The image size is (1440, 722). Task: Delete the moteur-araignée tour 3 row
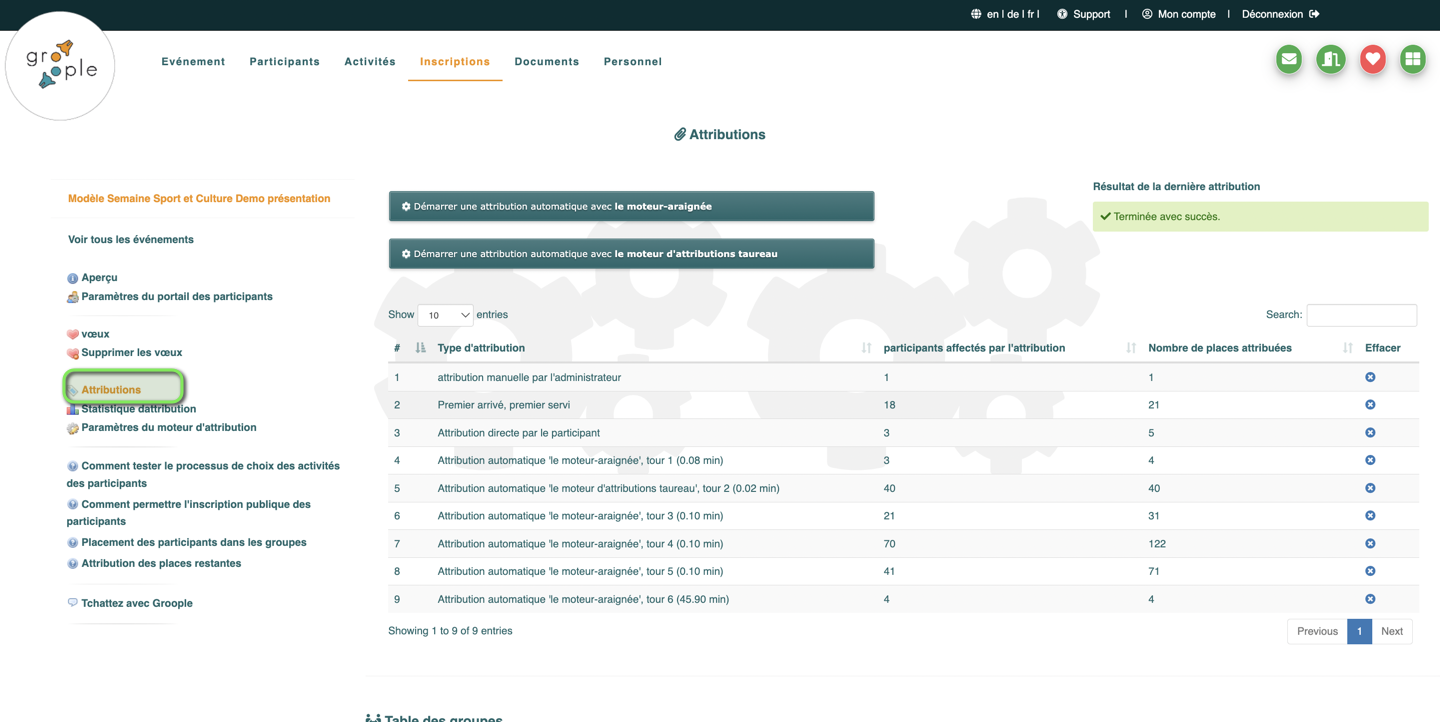pyautogui.click(x=1370, y=516)
